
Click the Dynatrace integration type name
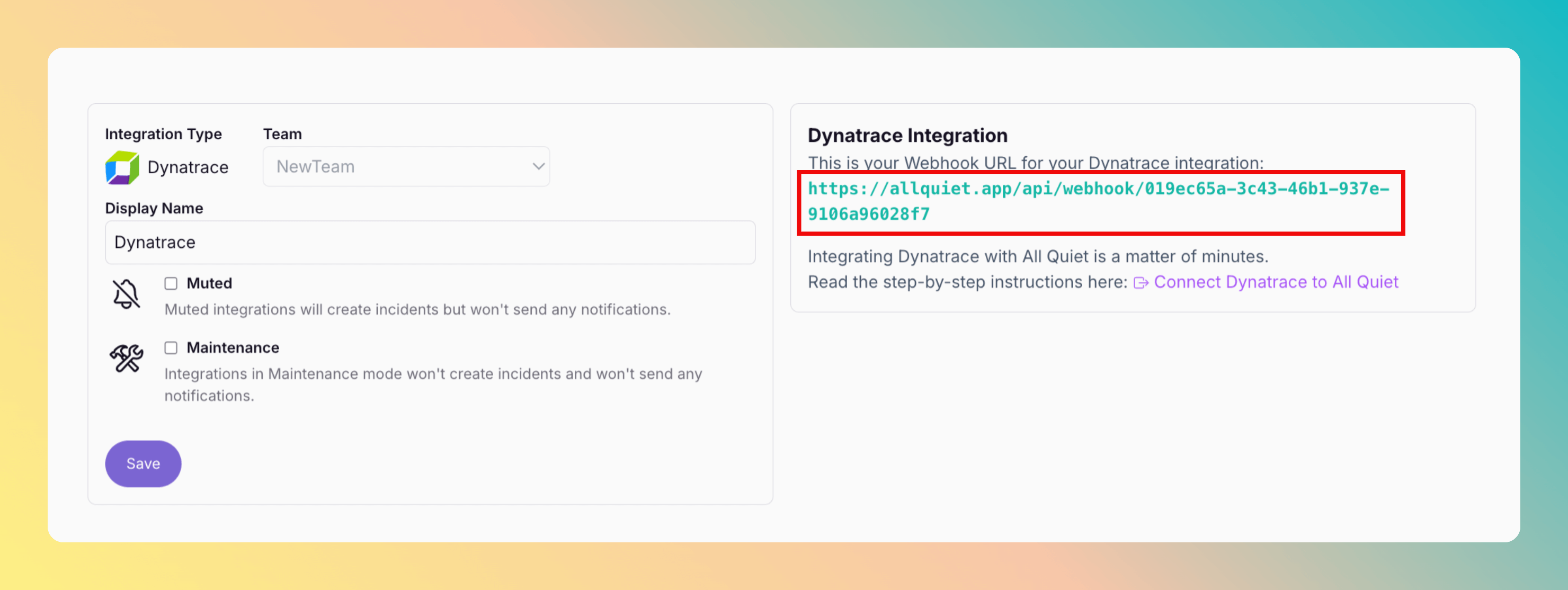point(188,167)
